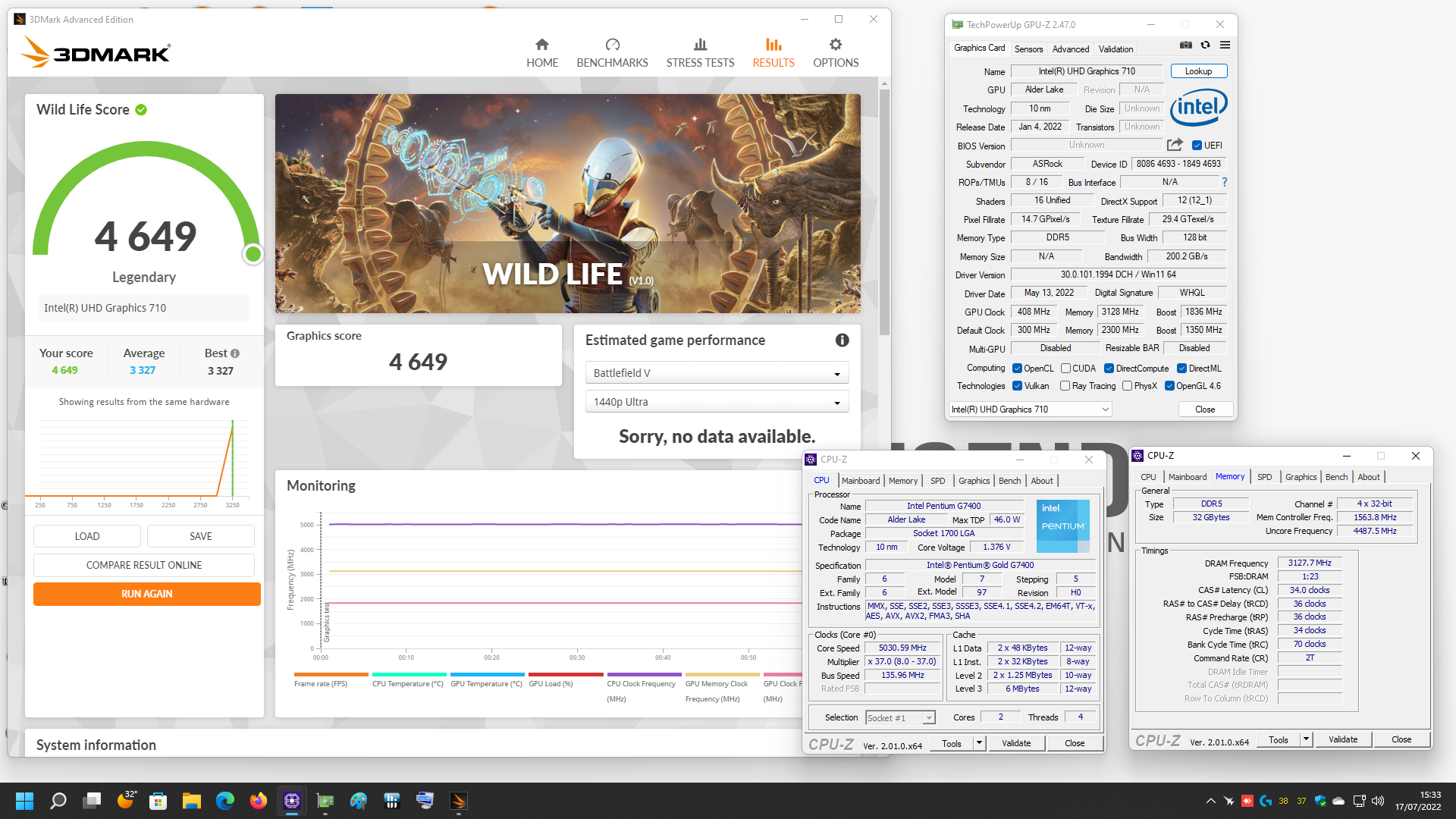Switch to Advanced tab in GPU-Z

coord(1071,49)
